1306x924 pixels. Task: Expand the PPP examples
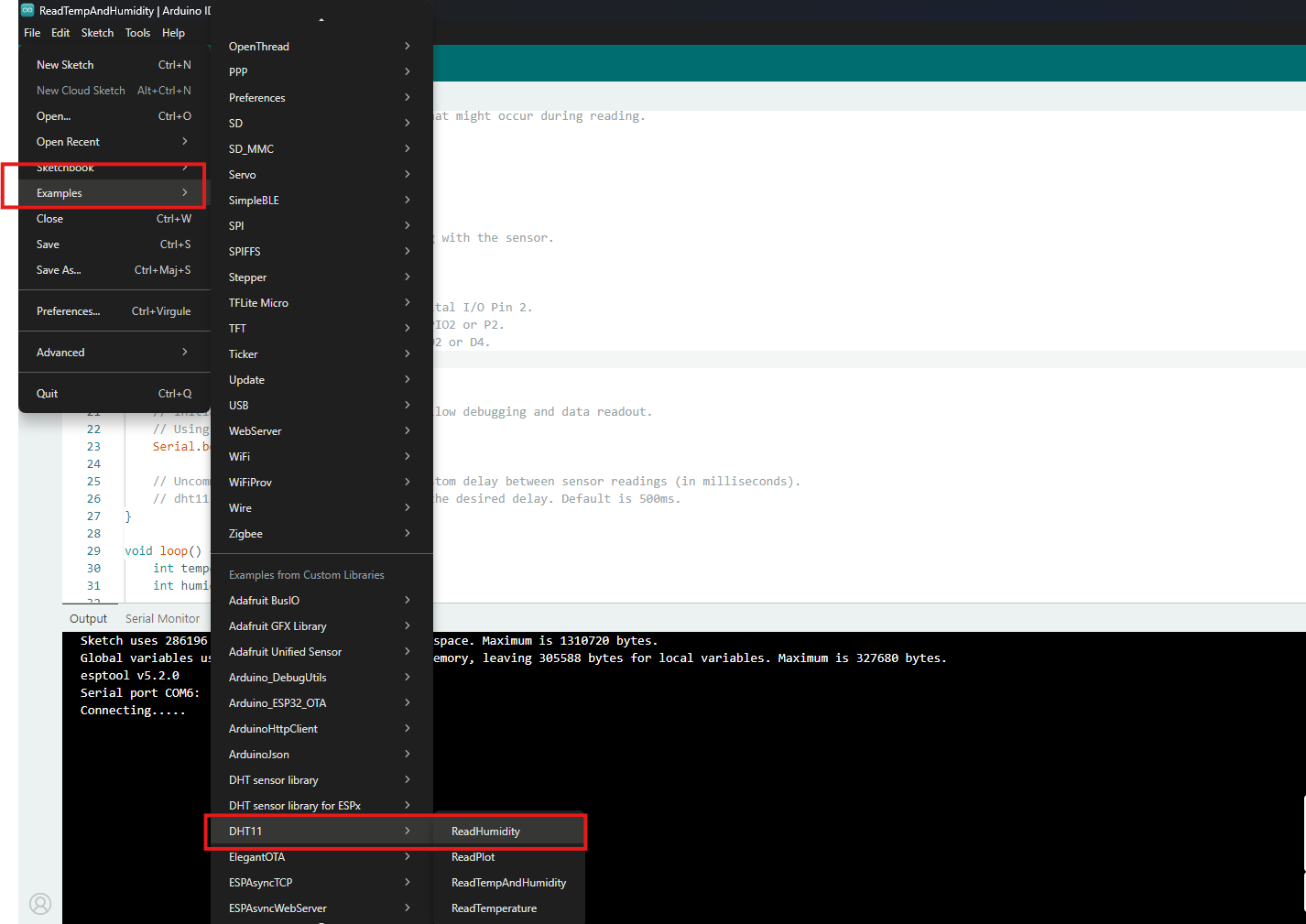point(321,71)
